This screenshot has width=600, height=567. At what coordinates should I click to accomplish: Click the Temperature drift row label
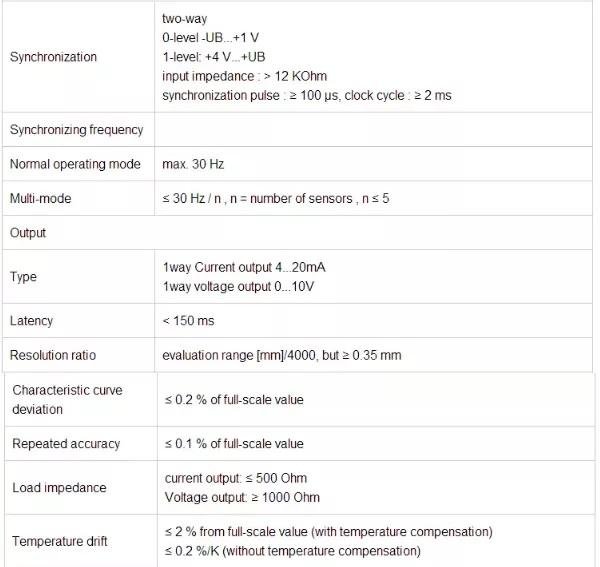tap(59, 541)
